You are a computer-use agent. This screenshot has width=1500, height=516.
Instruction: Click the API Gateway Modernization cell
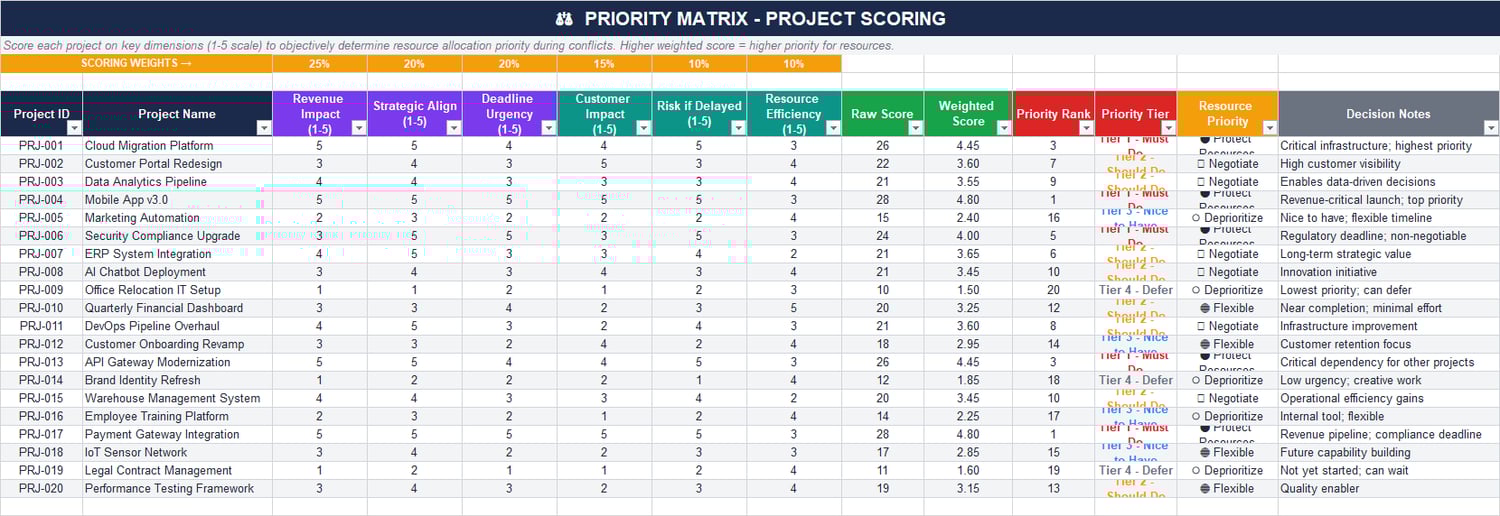pos(177,362)
